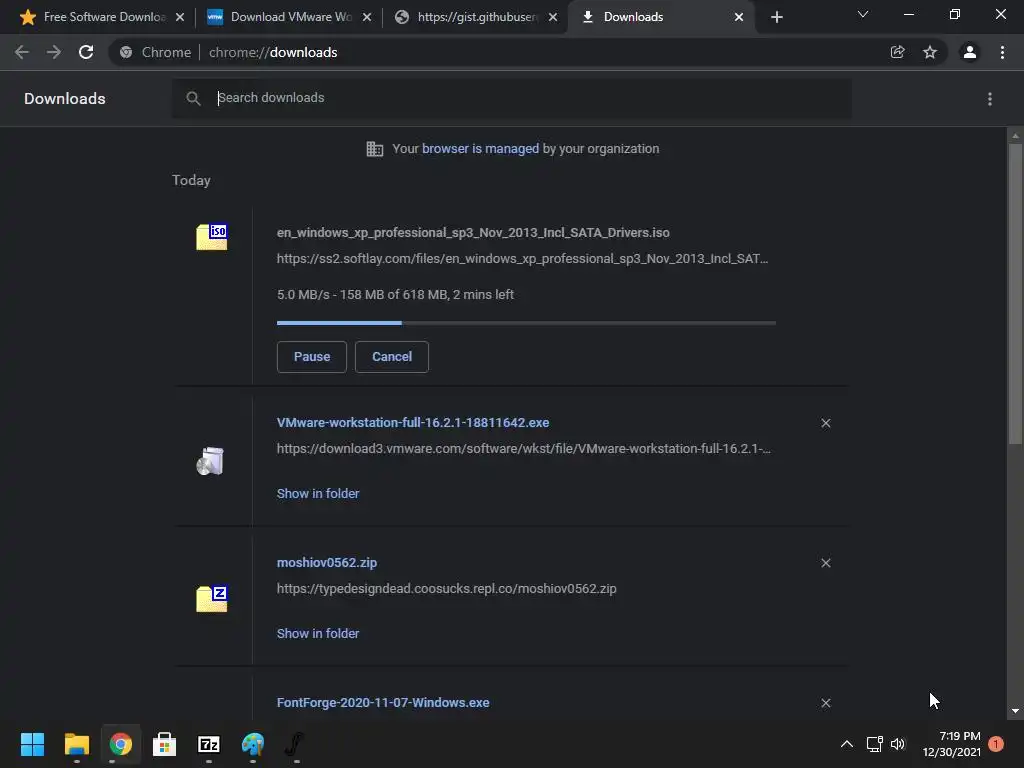
Task: Click the softlay.com source URL
Action: pyautogui.click(x=522, y=259)
